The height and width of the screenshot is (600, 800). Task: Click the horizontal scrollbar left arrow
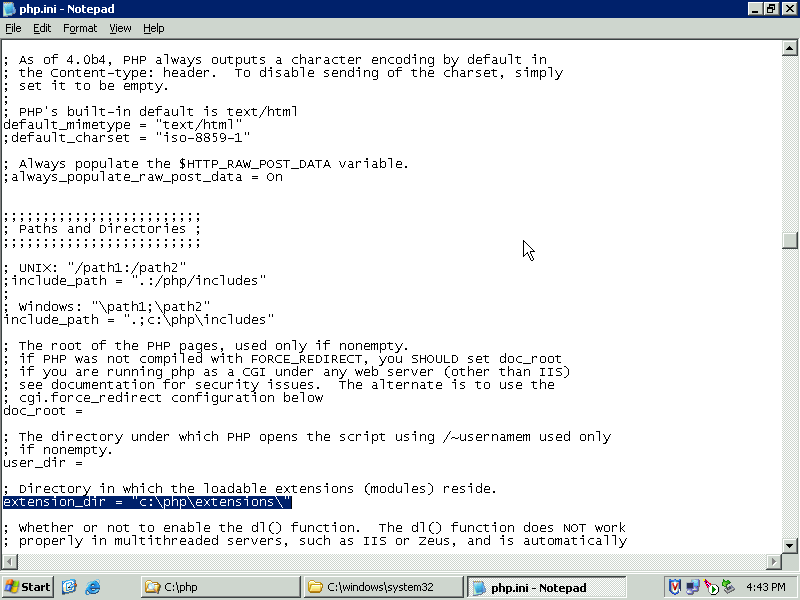click(x=9, y=561)
